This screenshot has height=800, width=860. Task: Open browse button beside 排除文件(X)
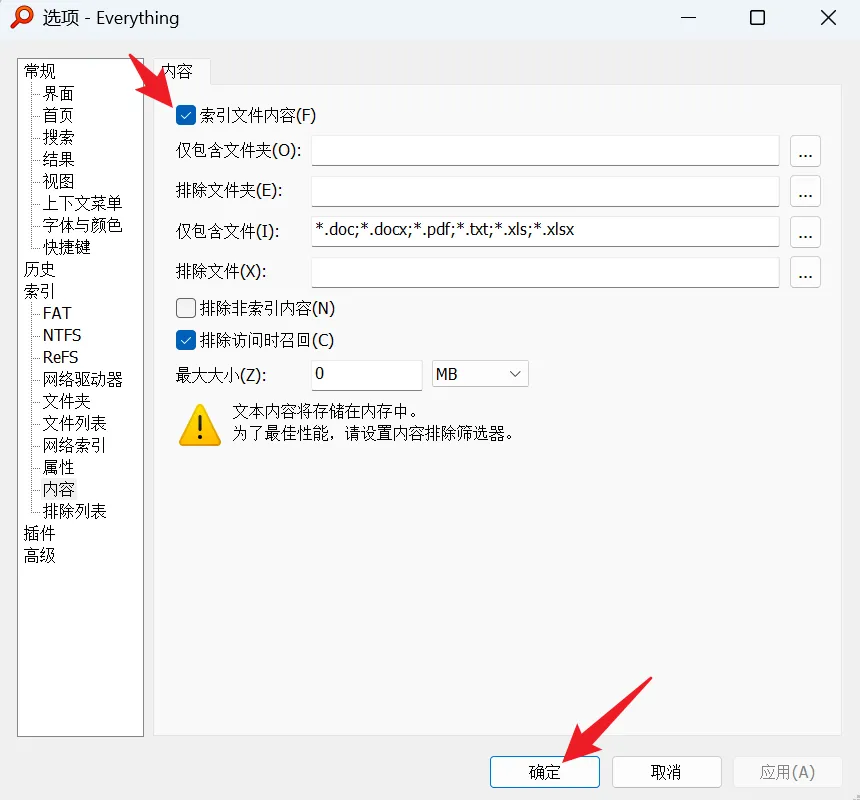805,272
